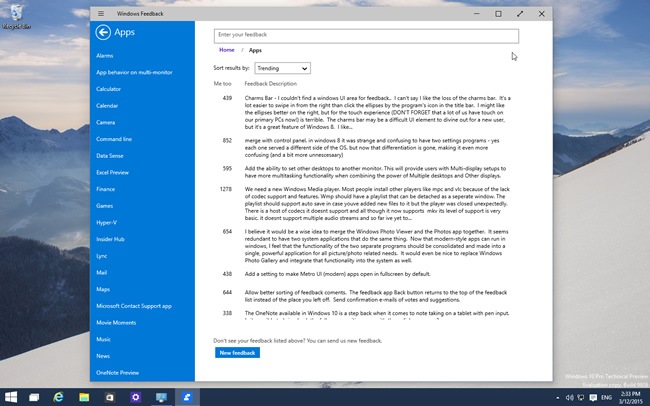This screenshot has width=650, height=406.
Task: Open the Metro UI fullscreen default feedback
Action: click(337, 274)
